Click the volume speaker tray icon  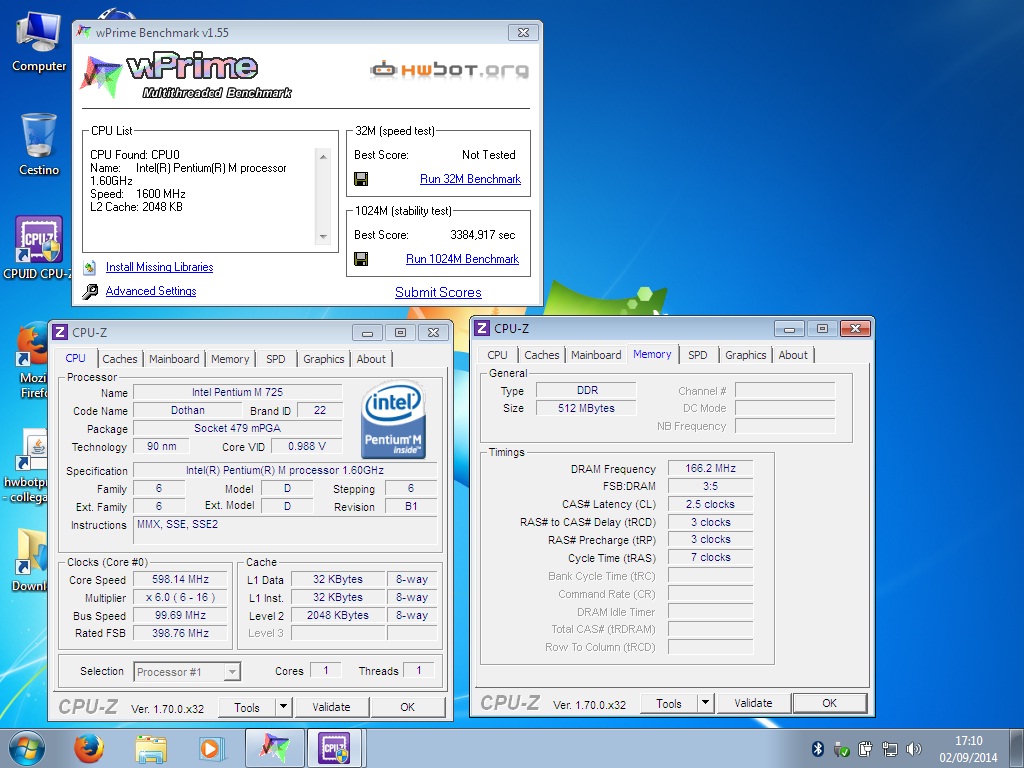(914, 748)
